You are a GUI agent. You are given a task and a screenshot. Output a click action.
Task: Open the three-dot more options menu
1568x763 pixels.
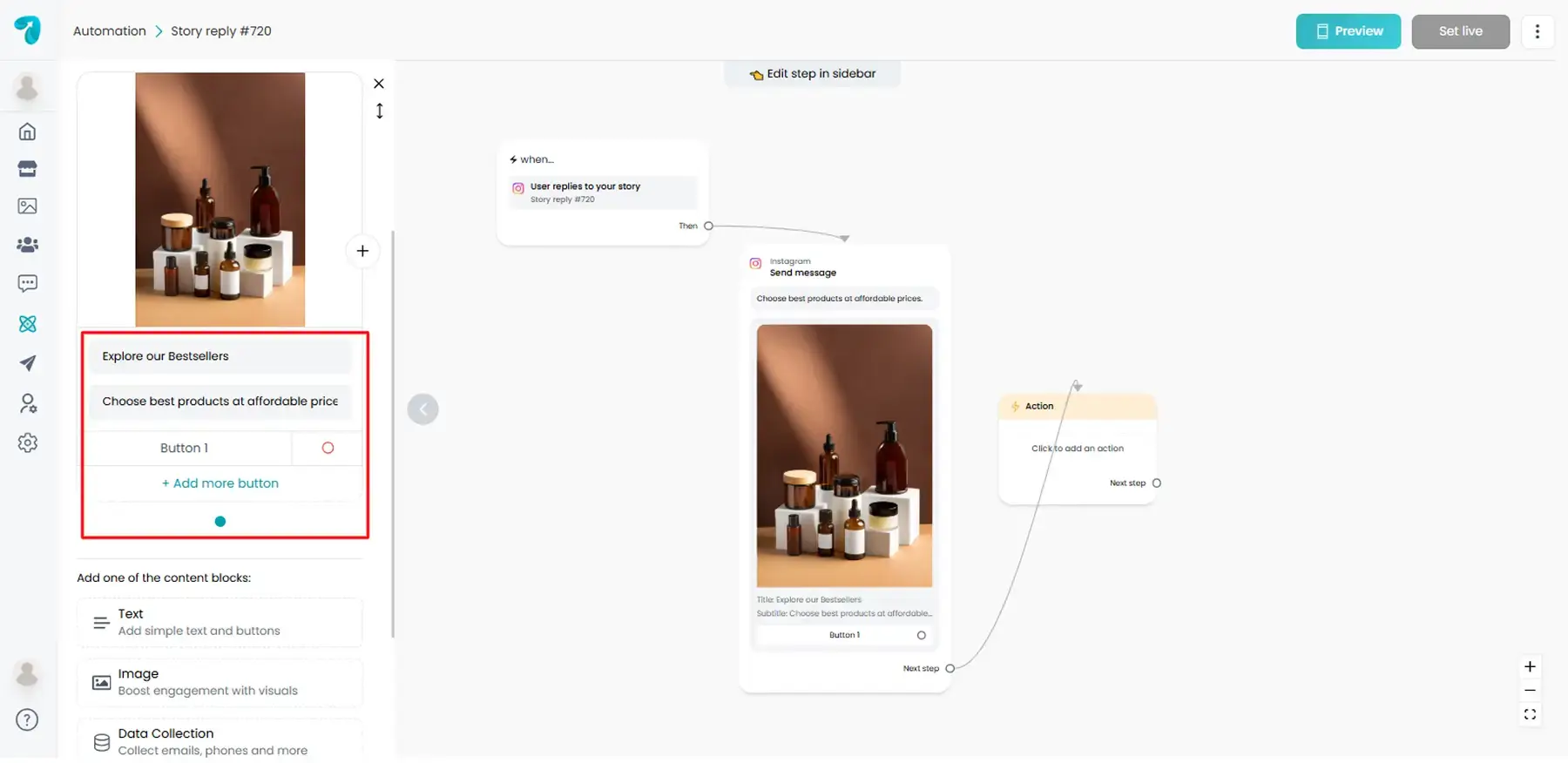point(1537,31)
